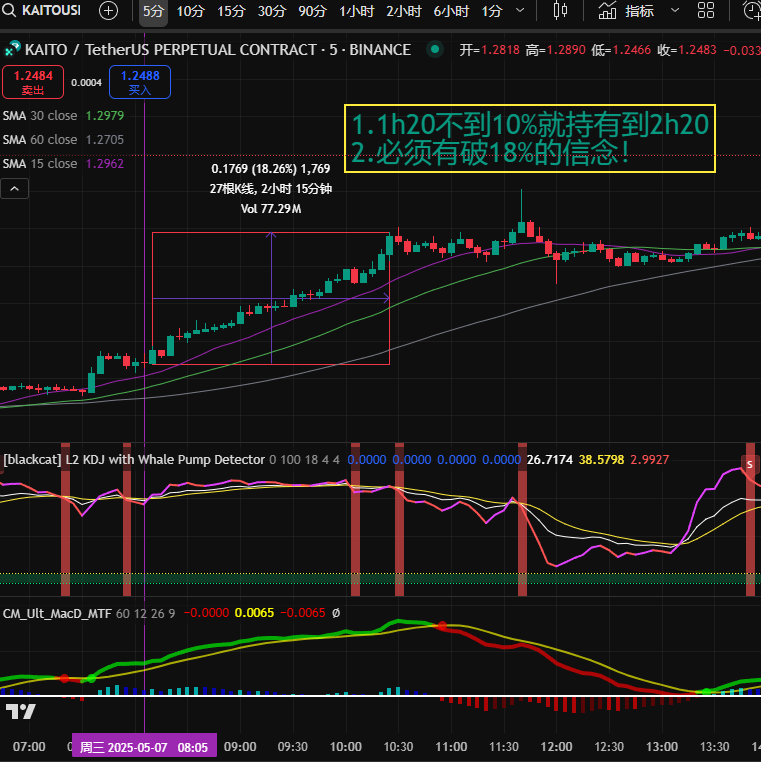761x762 pixels.
Task: Click the alert clock icon
Action: [x=751, y=10]
